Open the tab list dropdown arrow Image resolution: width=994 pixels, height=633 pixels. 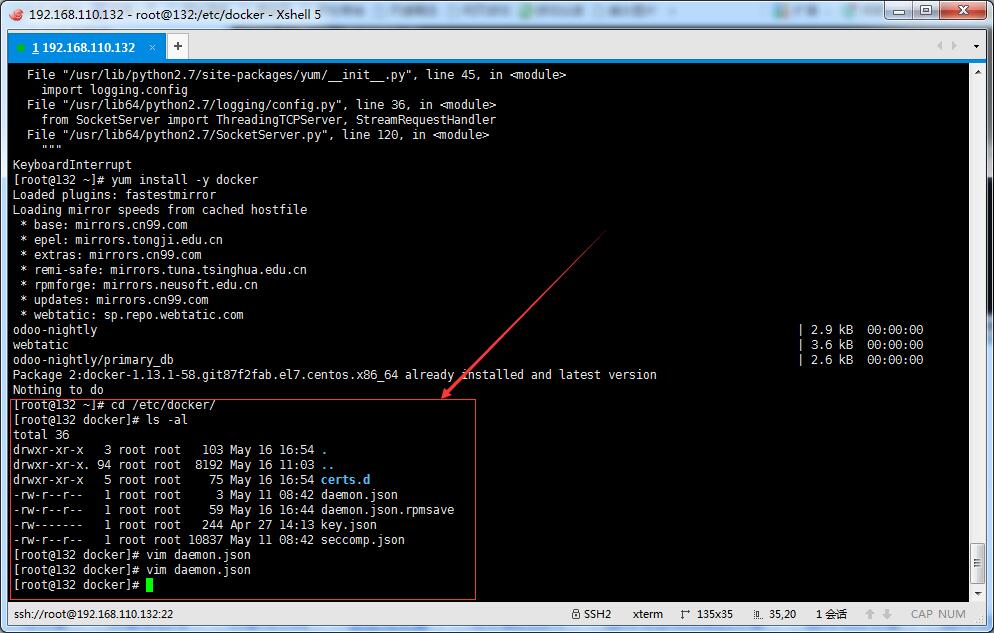pyautogui.click(x=976, y=46)
